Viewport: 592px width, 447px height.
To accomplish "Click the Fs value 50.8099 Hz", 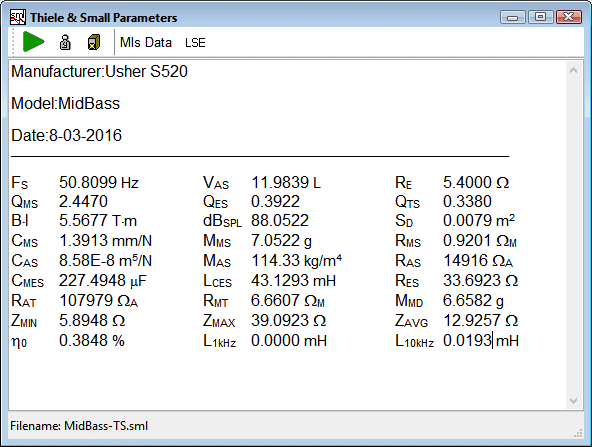I will [99, 183].
